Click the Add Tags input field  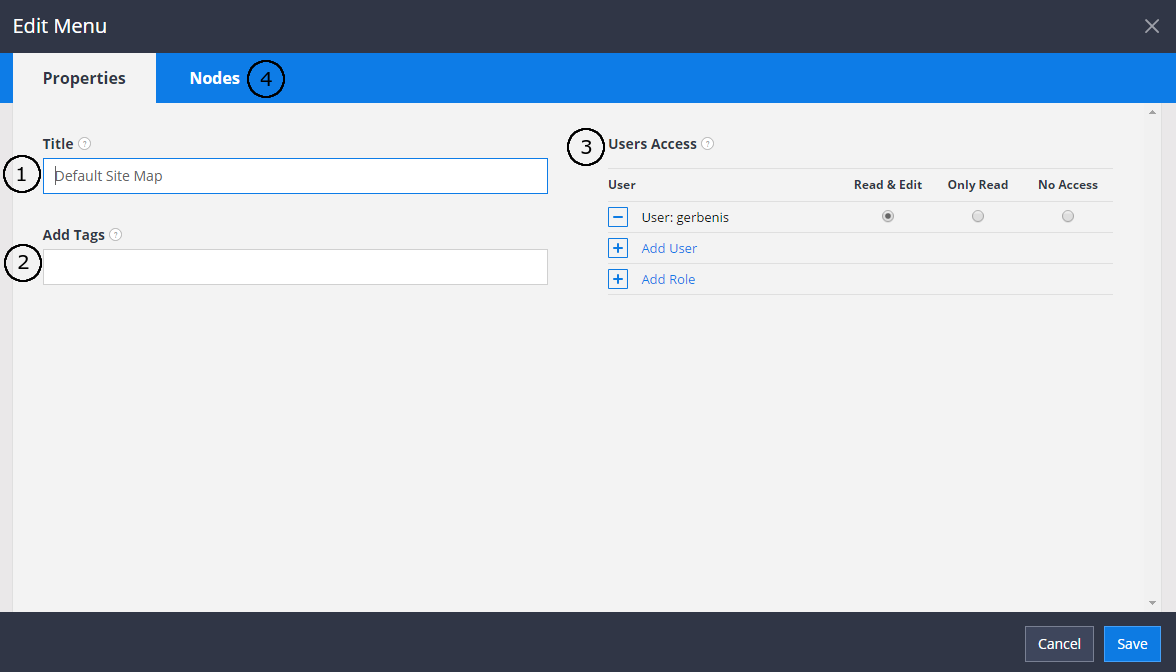click(x=295, y=267)
